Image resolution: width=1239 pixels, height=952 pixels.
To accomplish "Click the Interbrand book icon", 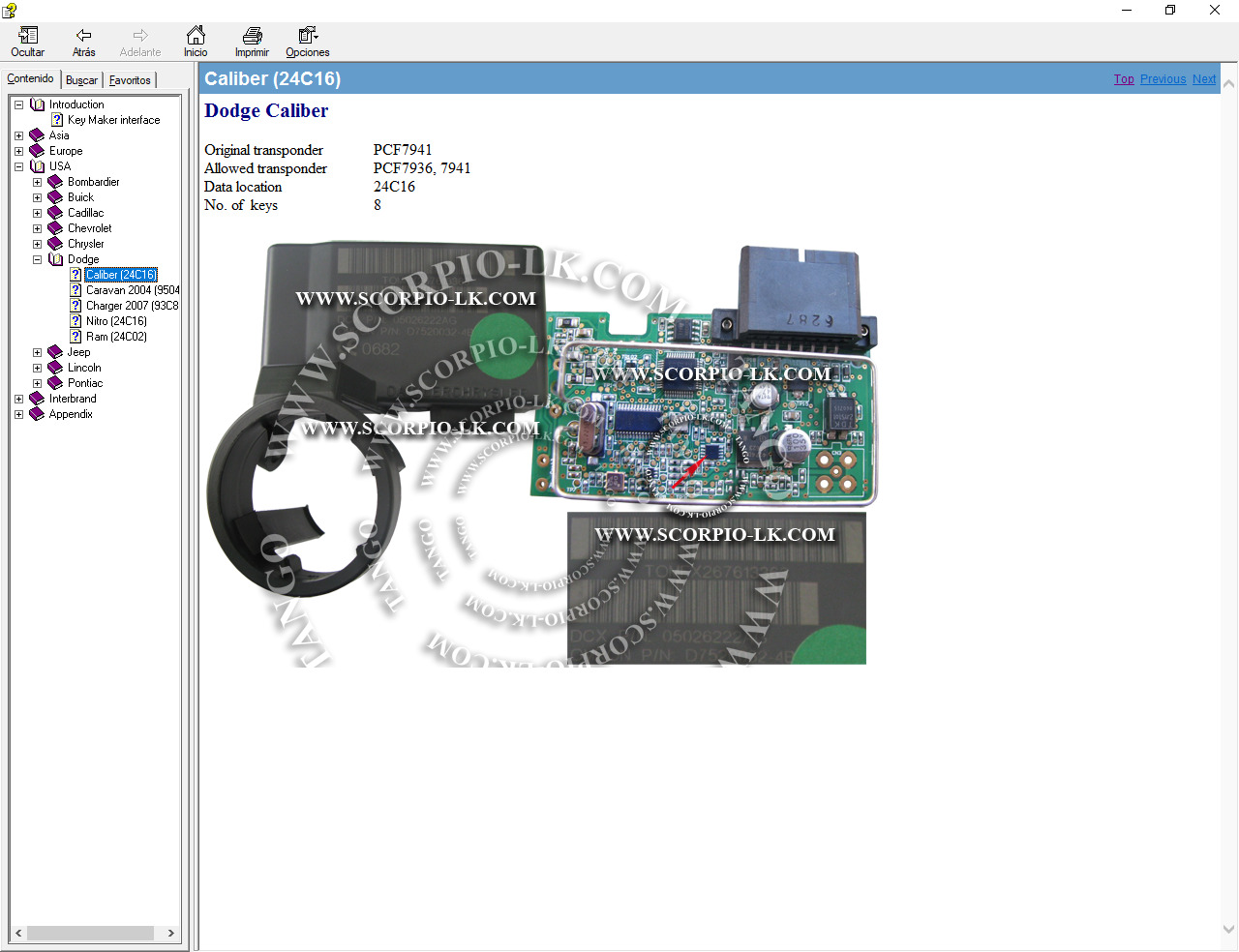I will [x=38, y=399].
